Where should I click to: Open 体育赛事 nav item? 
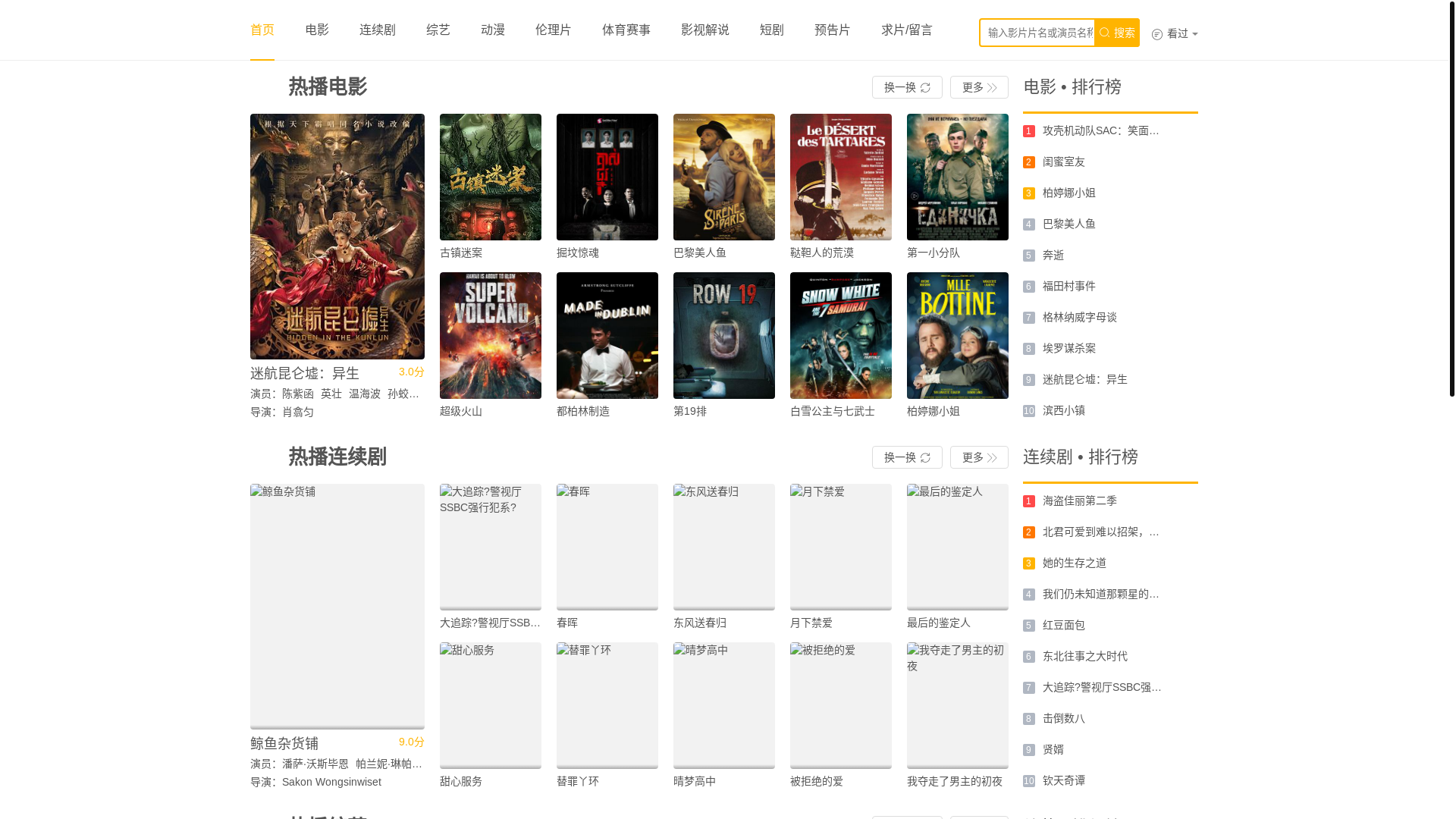(626, 30)
